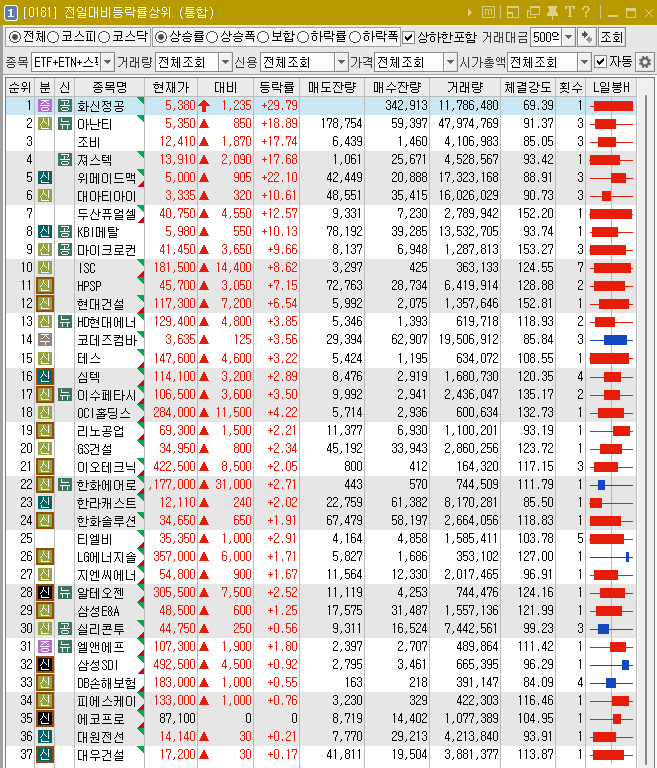Sort by the 등락률 column header
657x768 pixels.
coord(276,88)
